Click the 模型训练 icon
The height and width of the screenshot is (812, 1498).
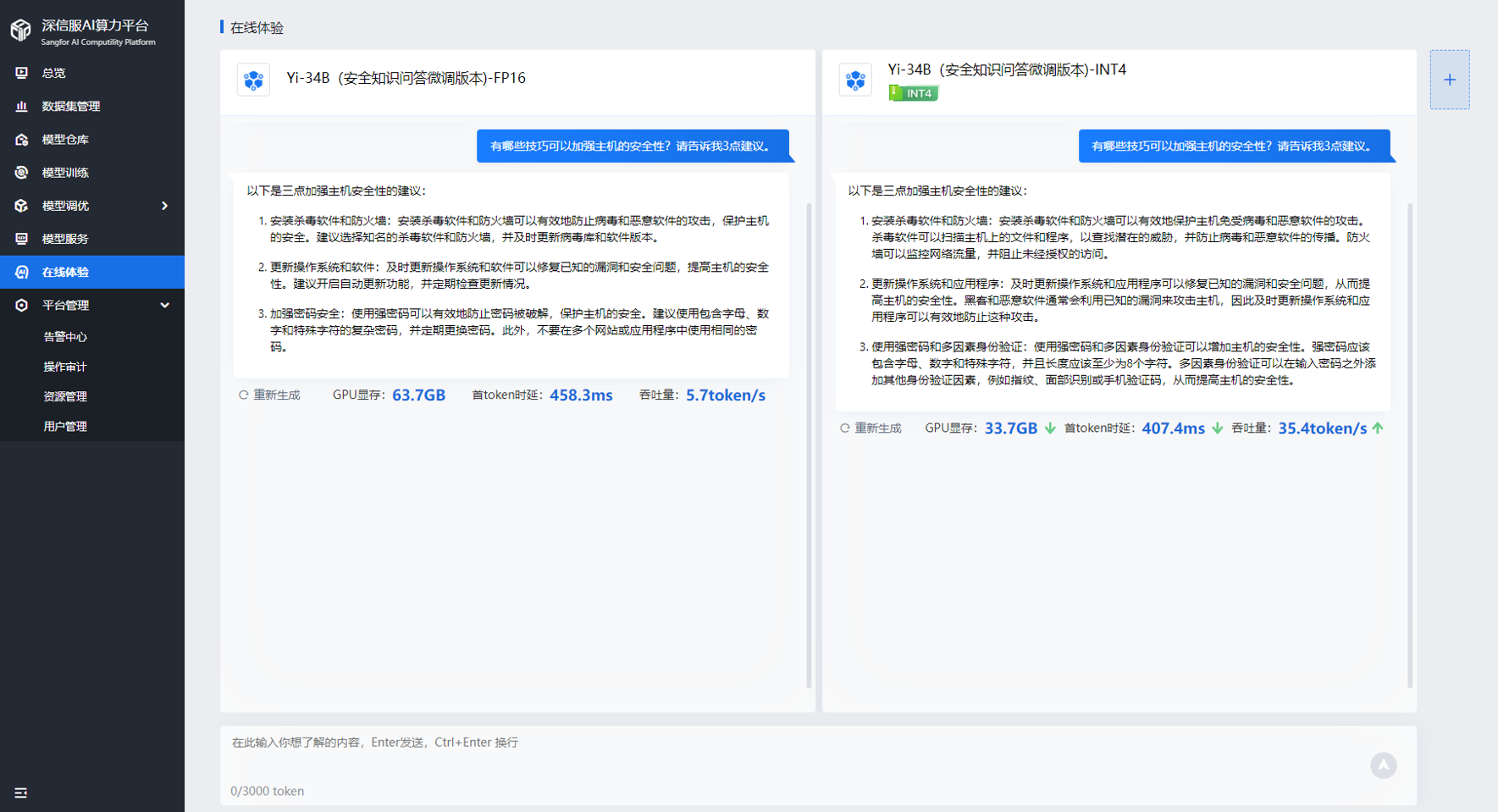[x=22, y=173]
